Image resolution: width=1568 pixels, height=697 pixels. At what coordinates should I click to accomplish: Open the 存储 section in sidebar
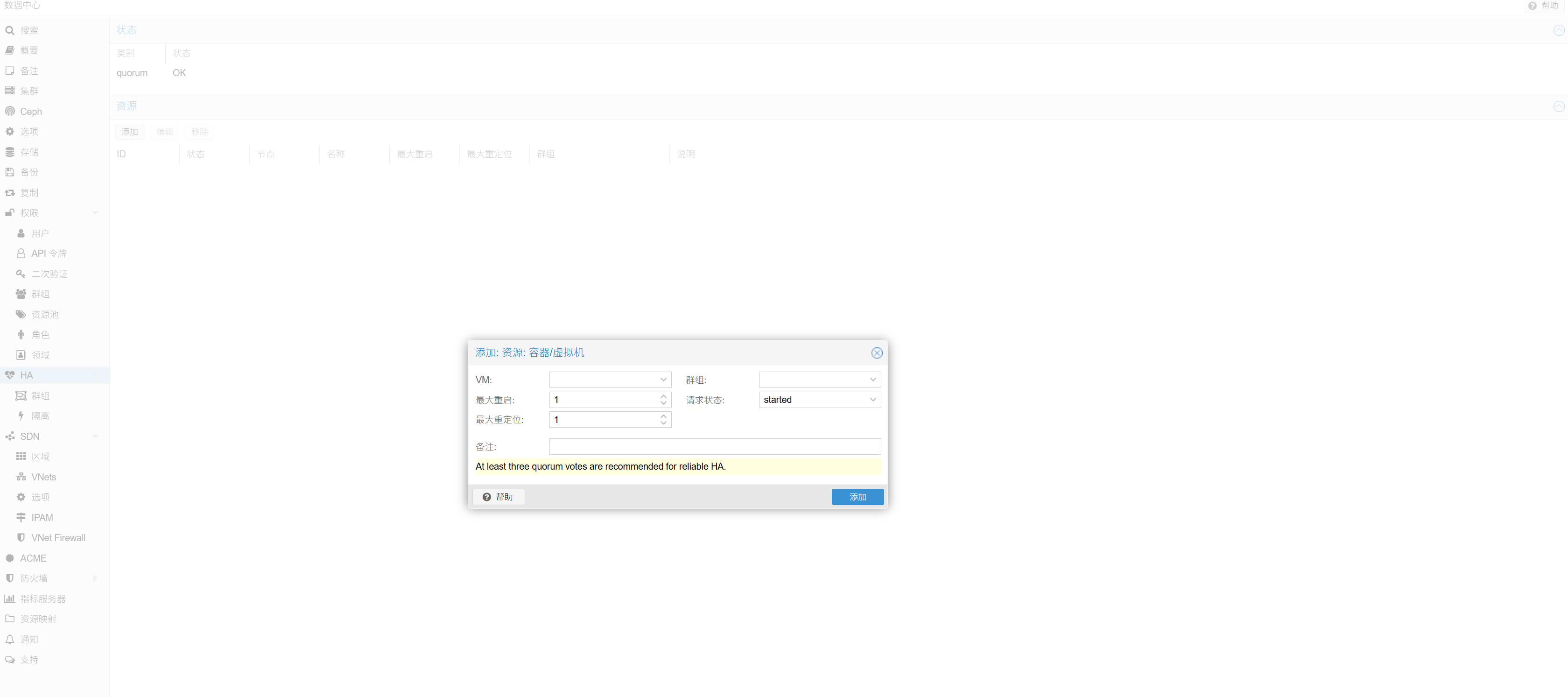pyautogui.click(x=28, y=152)
